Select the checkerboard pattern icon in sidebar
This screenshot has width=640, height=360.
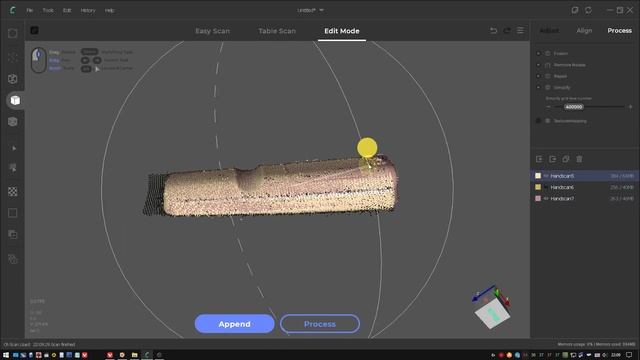[13, 192]
